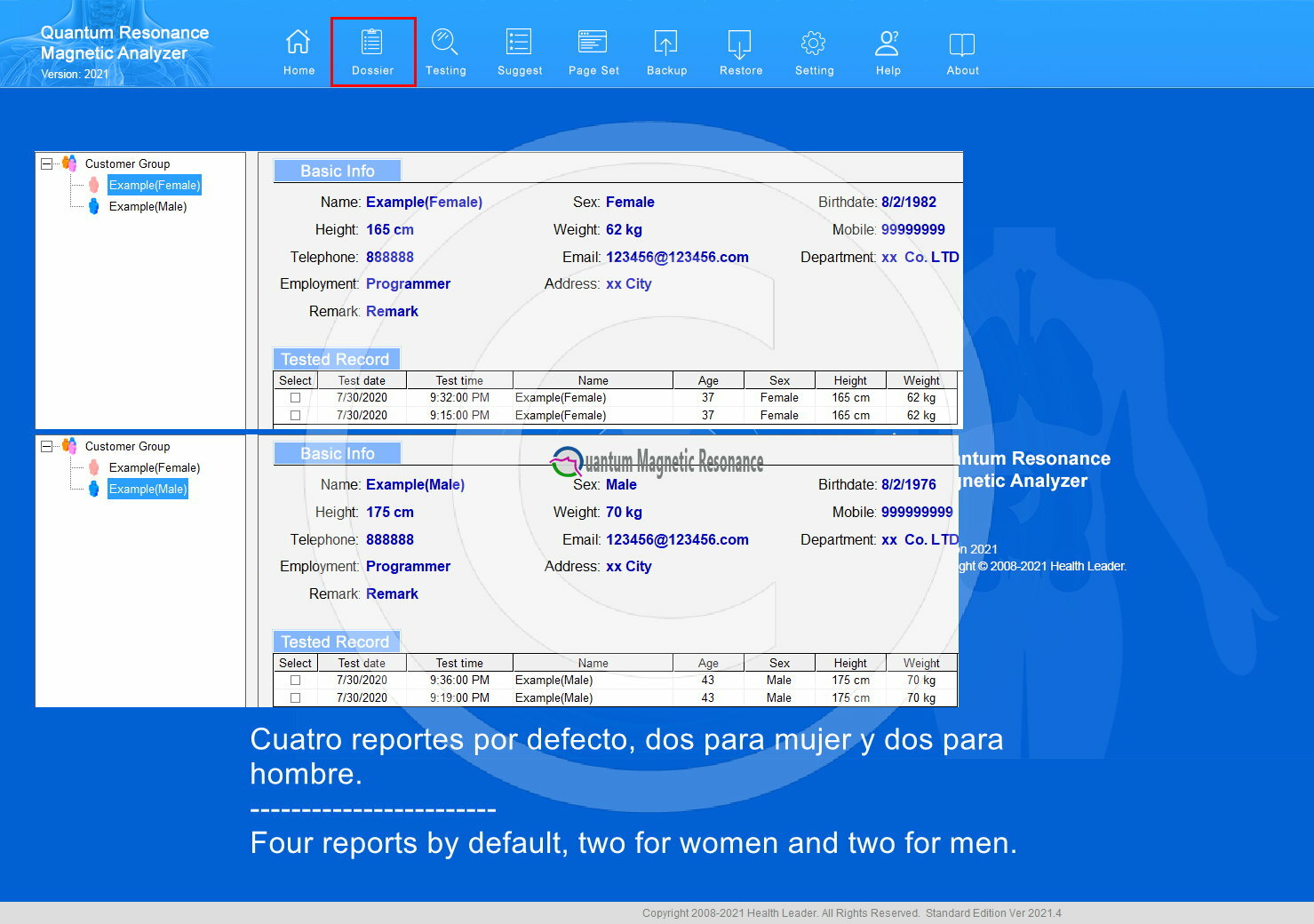
Task: Click the "Programmer" employment value in the female dossier
Action: [x=408, y=283]
